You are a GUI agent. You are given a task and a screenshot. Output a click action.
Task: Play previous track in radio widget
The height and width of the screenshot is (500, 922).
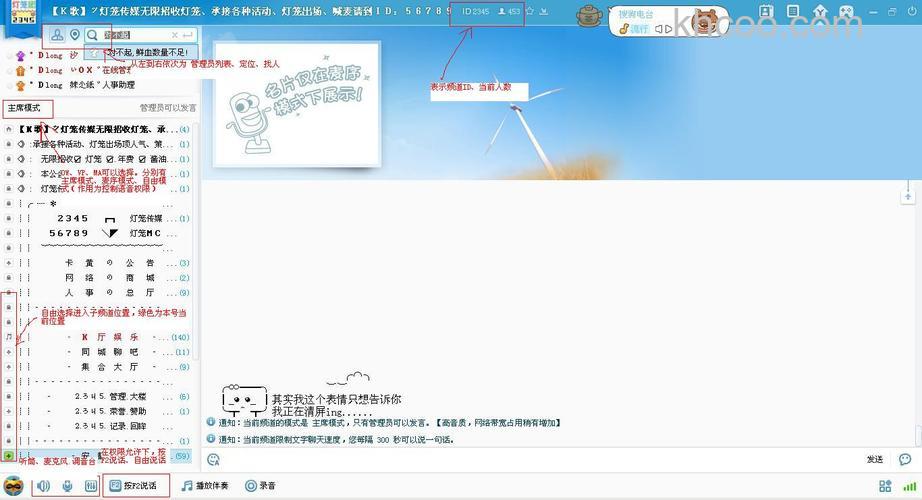coord(659,29)
